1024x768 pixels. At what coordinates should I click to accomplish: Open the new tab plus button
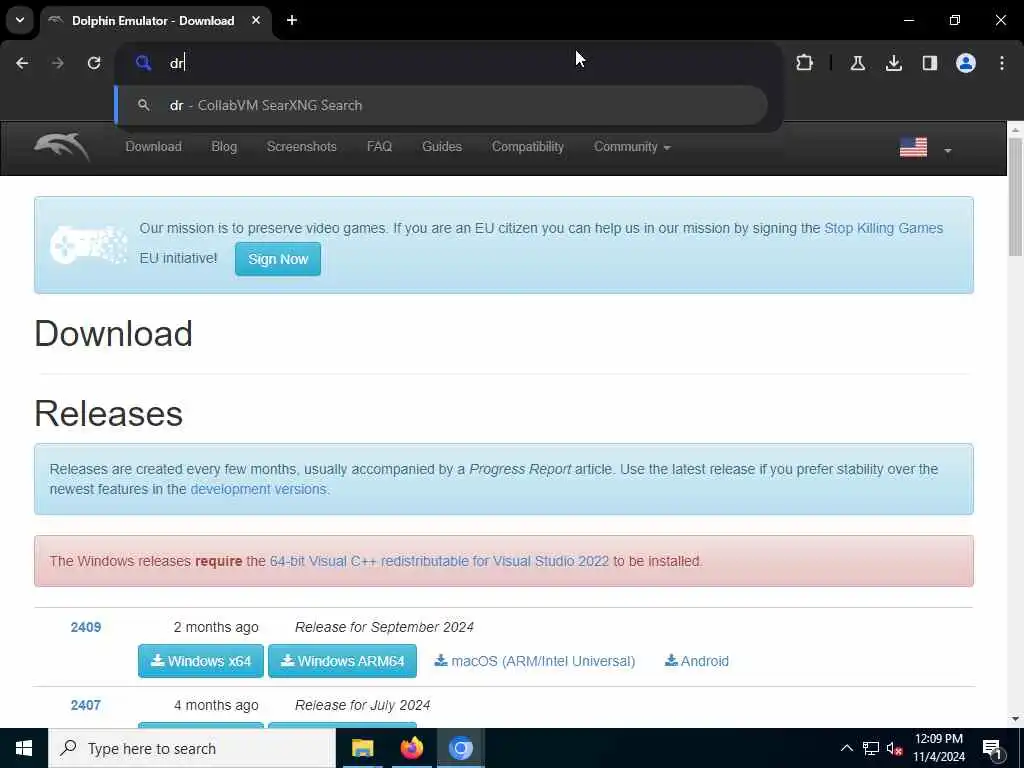point(292,20)
